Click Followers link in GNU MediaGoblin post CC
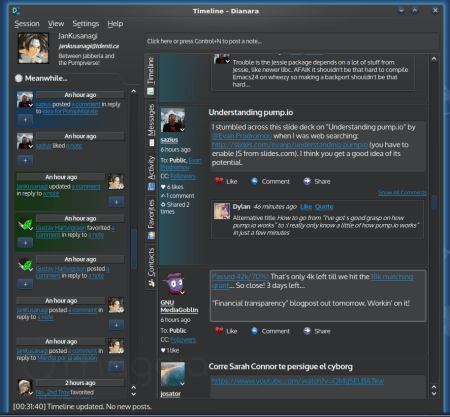450x417 pixels. pyautogui.click(x=183, y=340)
